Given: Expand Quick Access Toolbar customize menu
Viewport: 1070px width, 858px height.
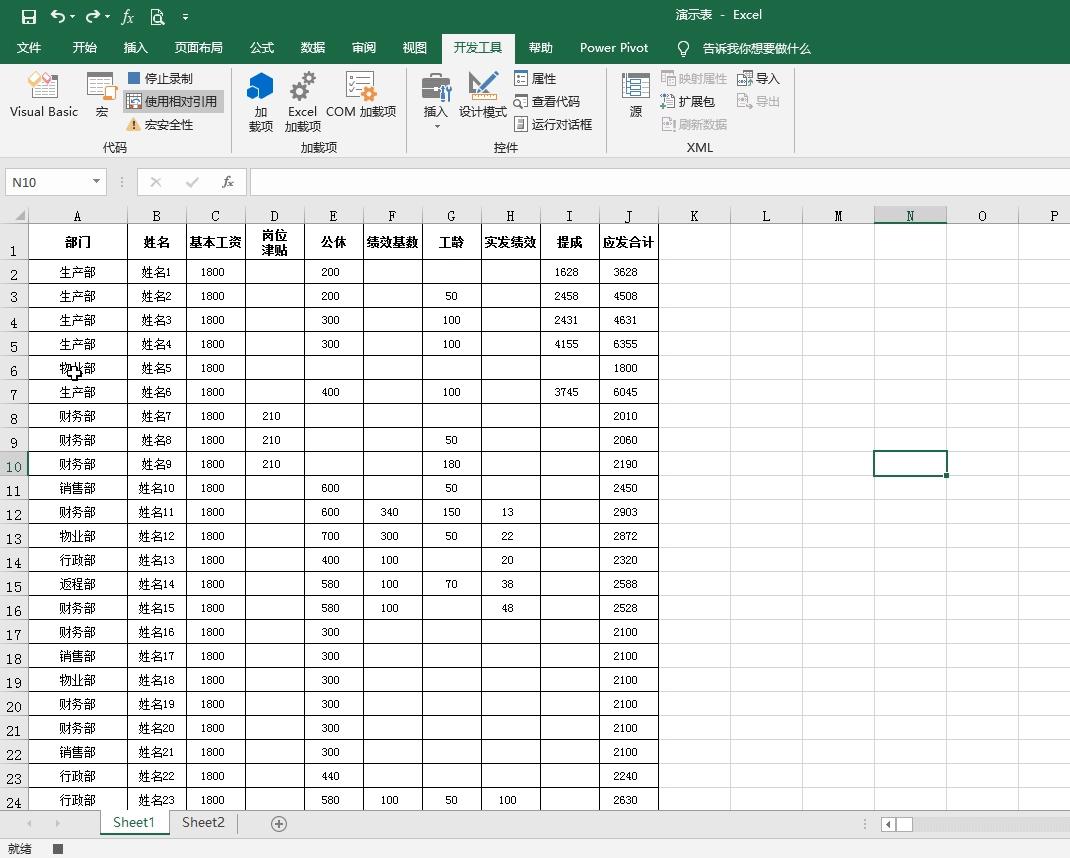Looking at the screenshot, I should [x=186, y=17].
